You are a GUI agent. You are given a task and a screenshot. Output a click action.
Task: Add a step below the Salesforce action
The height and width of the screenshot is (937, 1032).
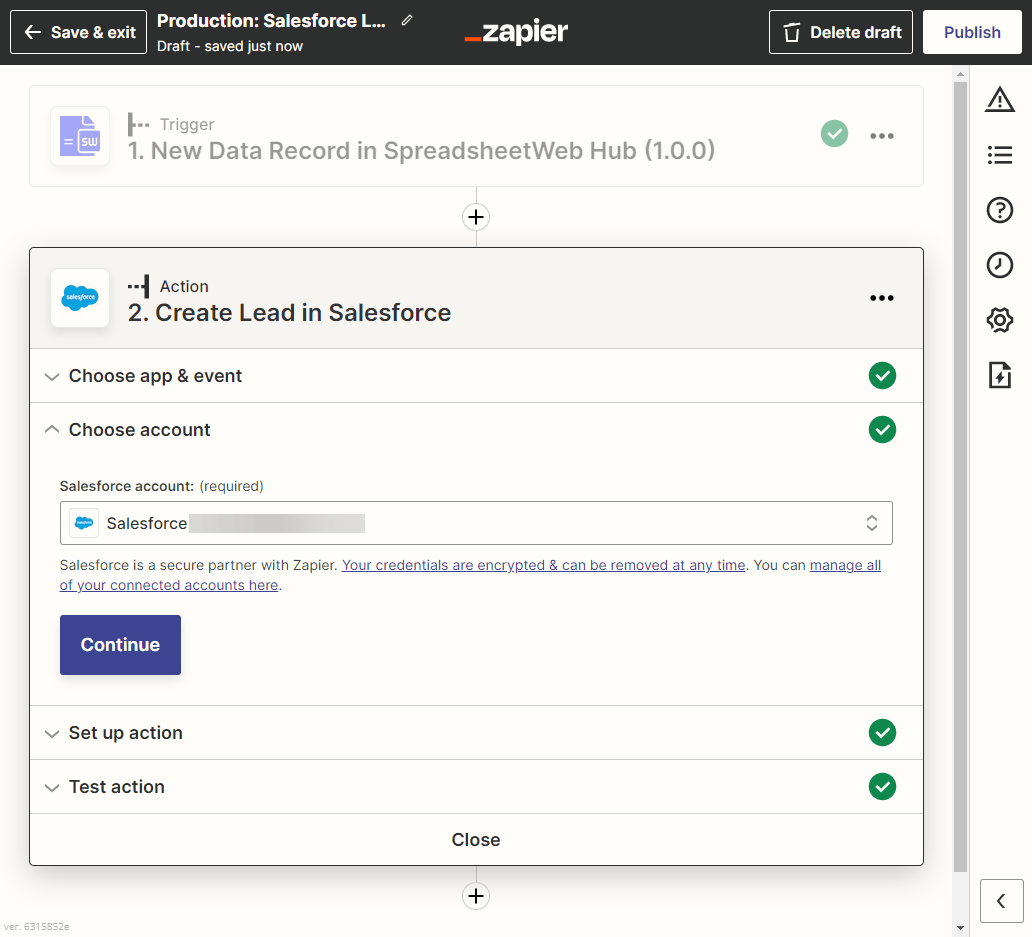[476, 896]
